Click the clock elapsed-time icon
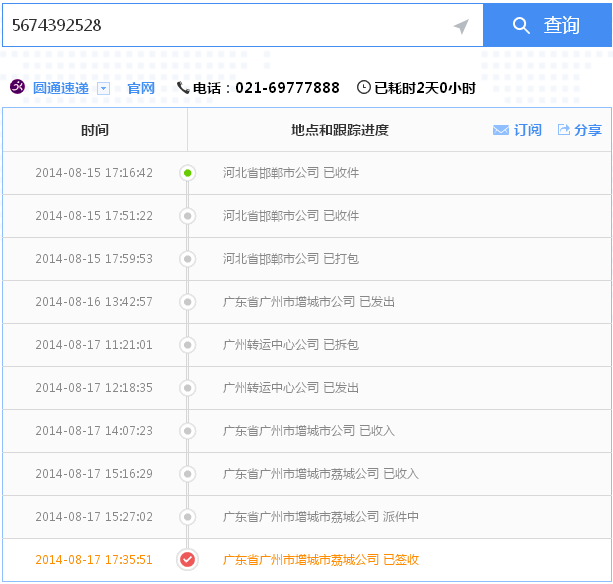 (x=364, y=87)
